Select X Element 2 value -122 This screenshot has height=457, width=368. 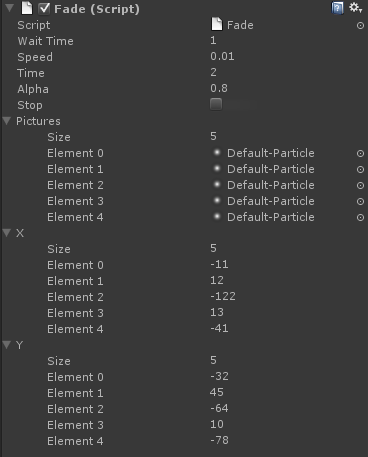[287, 296]
